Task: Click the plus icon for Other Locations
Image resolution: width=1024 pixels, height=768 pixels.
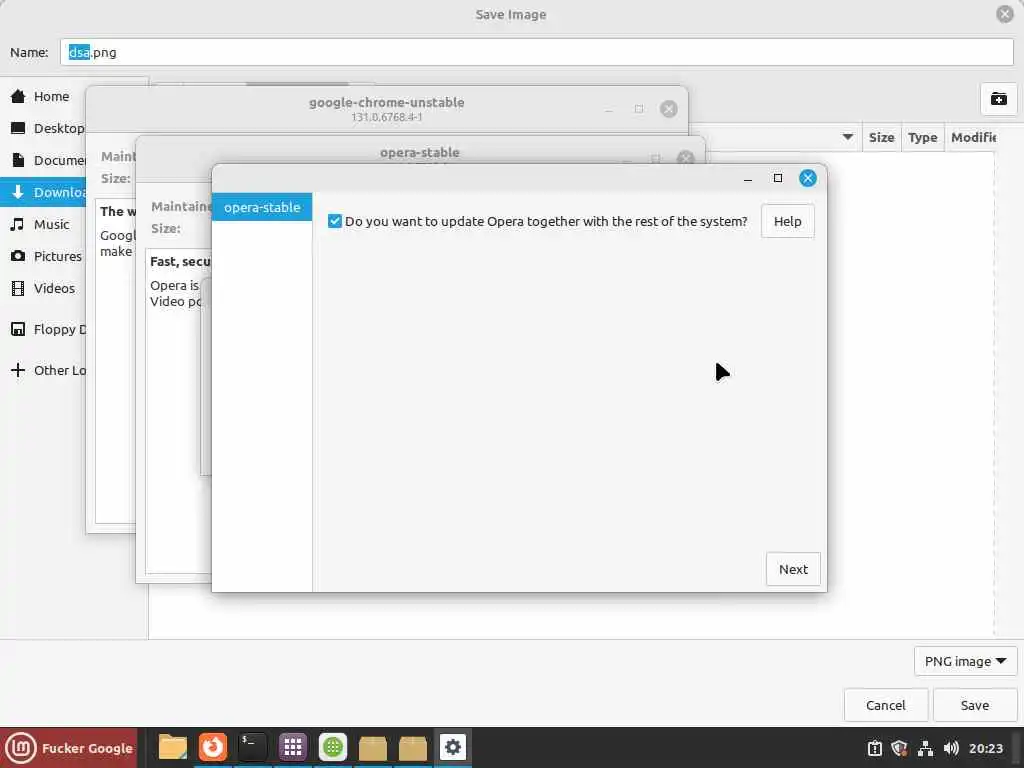Action: 18,370
